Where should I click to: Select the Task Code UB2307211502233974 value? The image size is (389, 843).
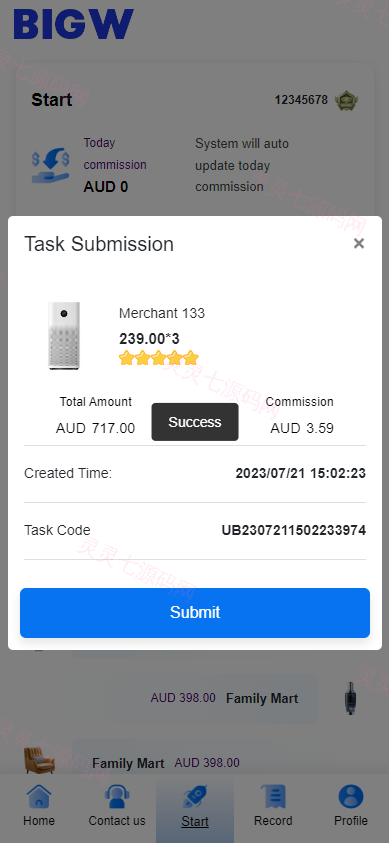point(293,531)
